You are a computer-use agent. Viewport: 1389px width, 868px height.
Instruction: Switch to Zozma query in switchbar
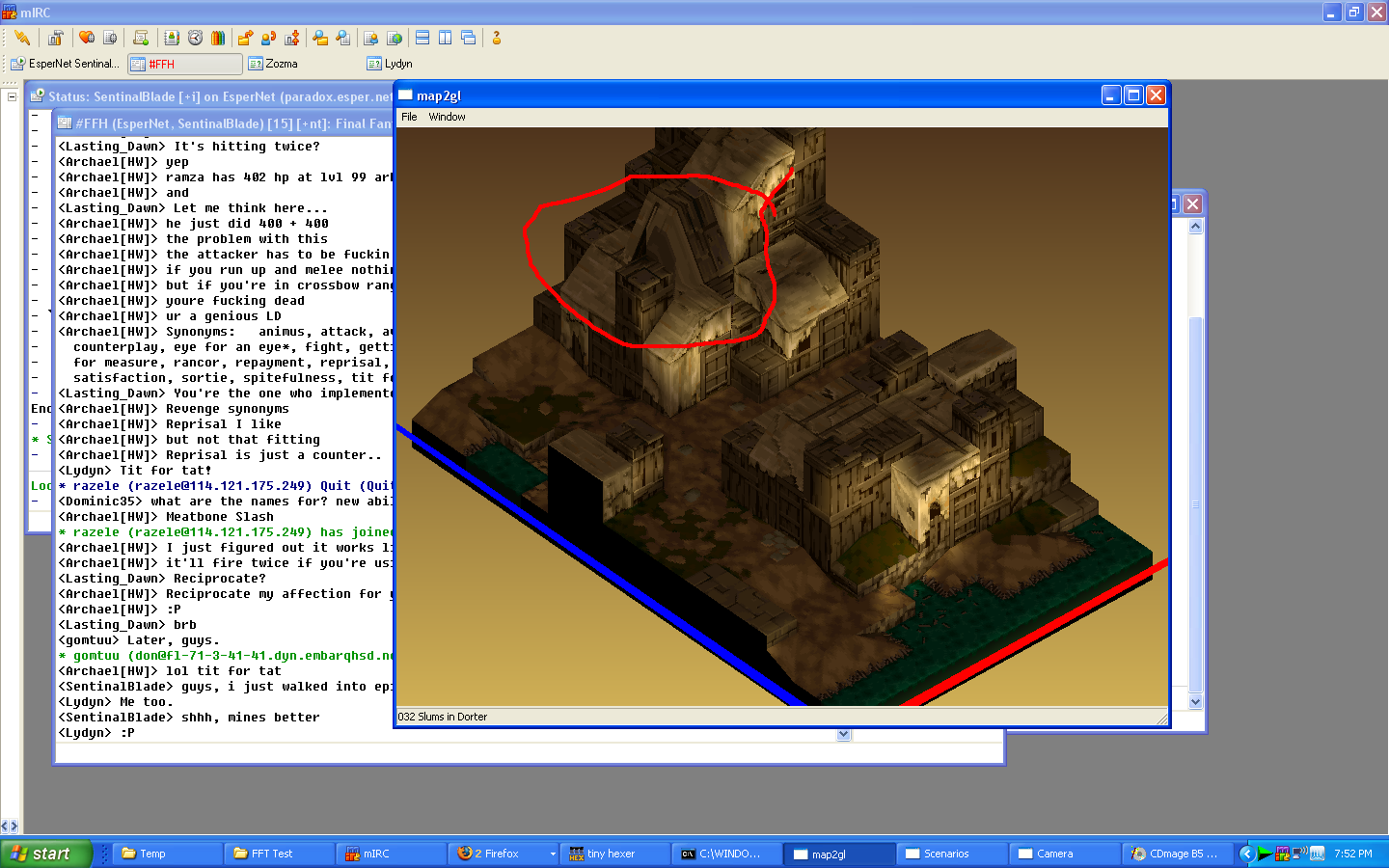click(x=273, y=64)
